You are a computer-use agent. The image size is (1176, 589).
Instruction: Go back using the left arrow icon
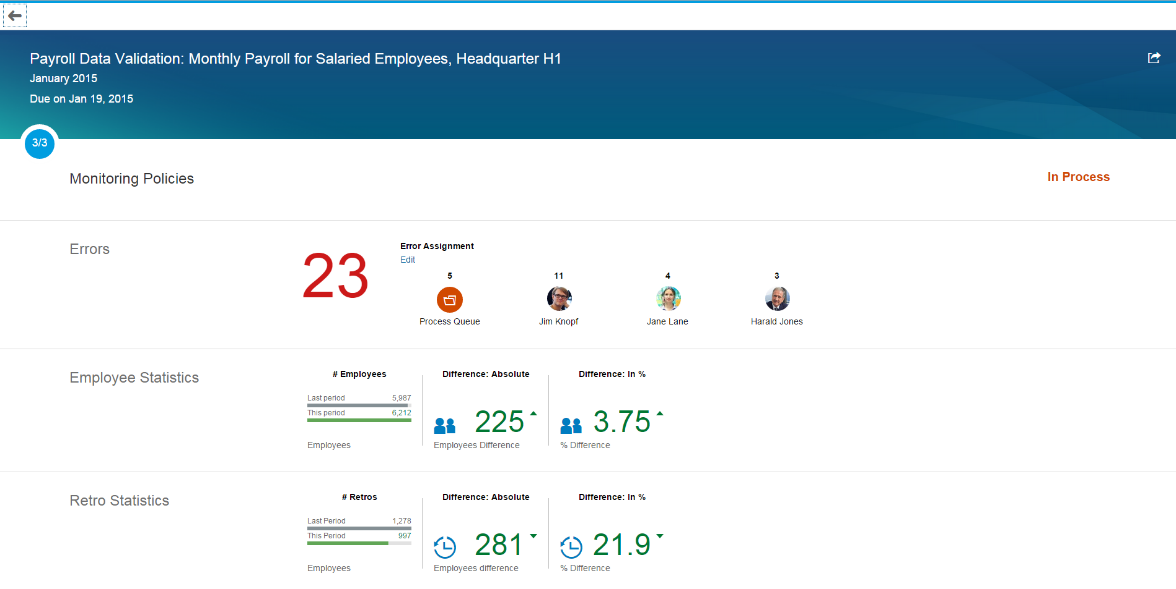[x=14, y=15]
